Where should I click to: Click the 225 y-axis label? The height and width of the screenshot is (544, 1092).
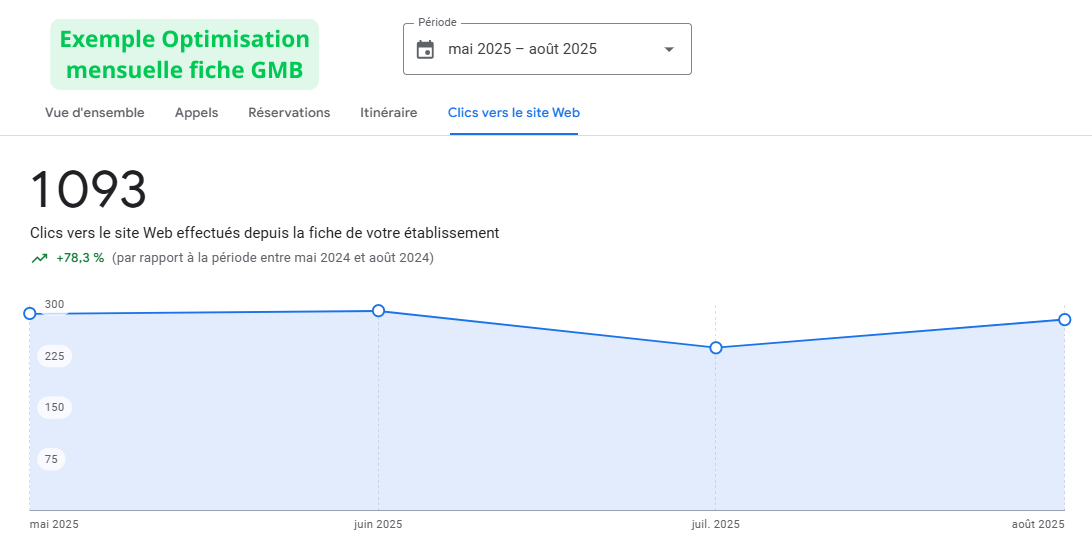pos(54,356)
